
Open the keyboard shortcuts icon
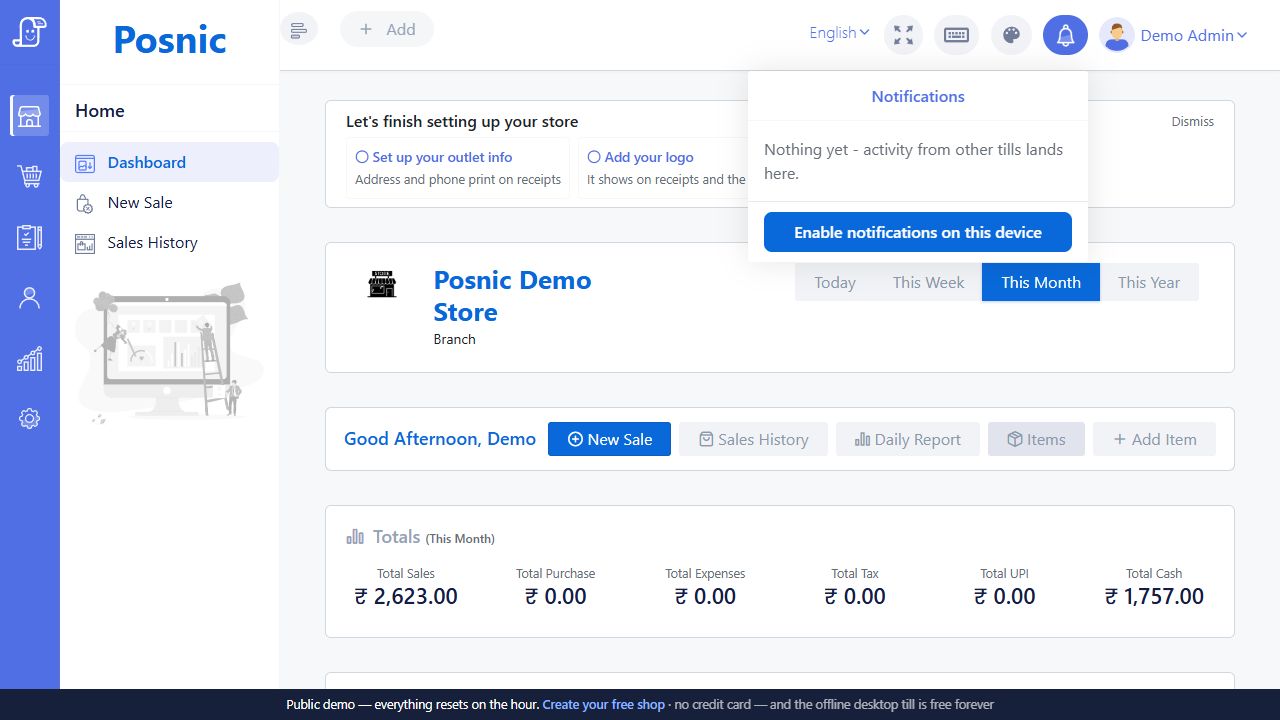[x=956, y=35]
